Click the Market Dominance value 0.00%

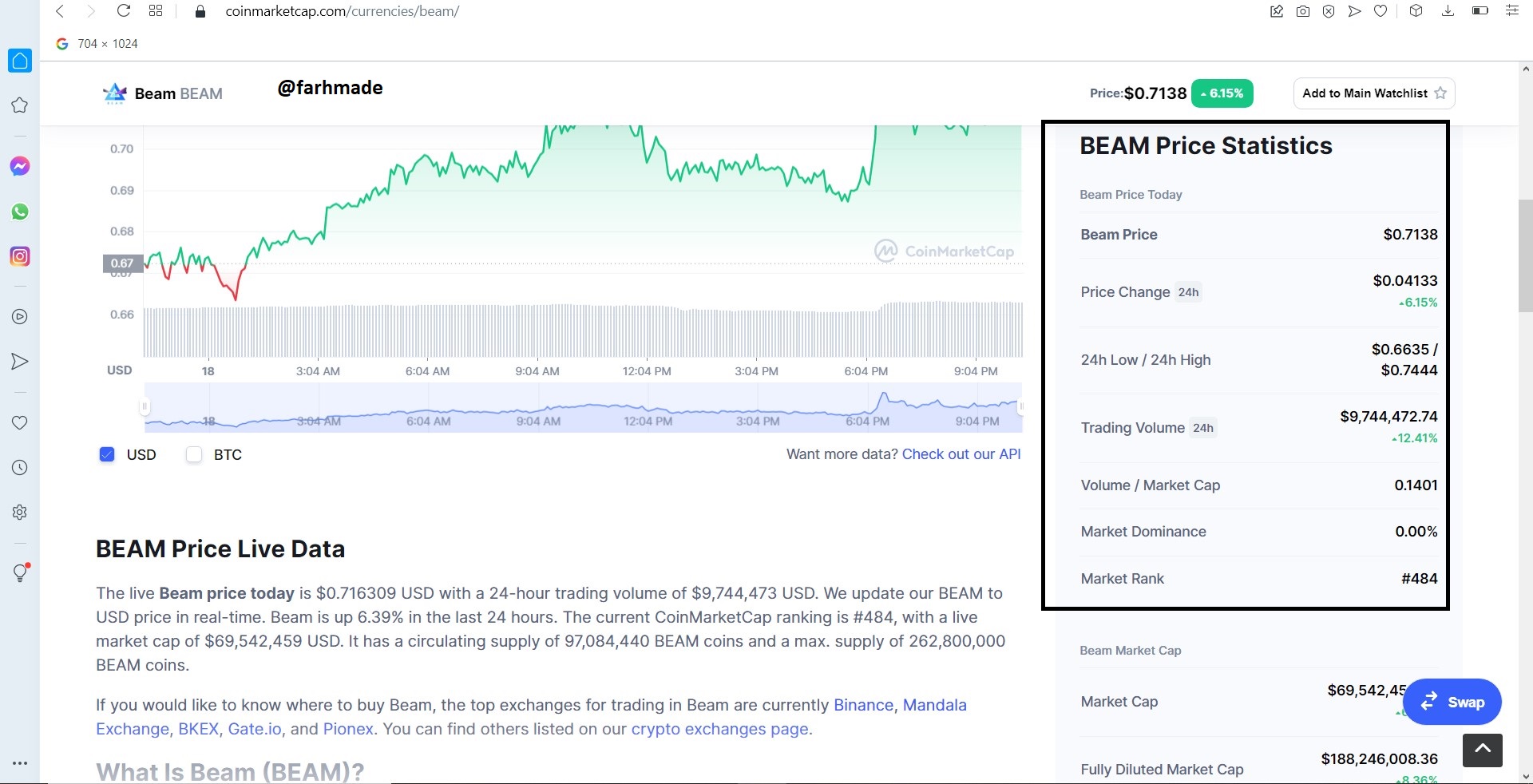pos(1416,532)
